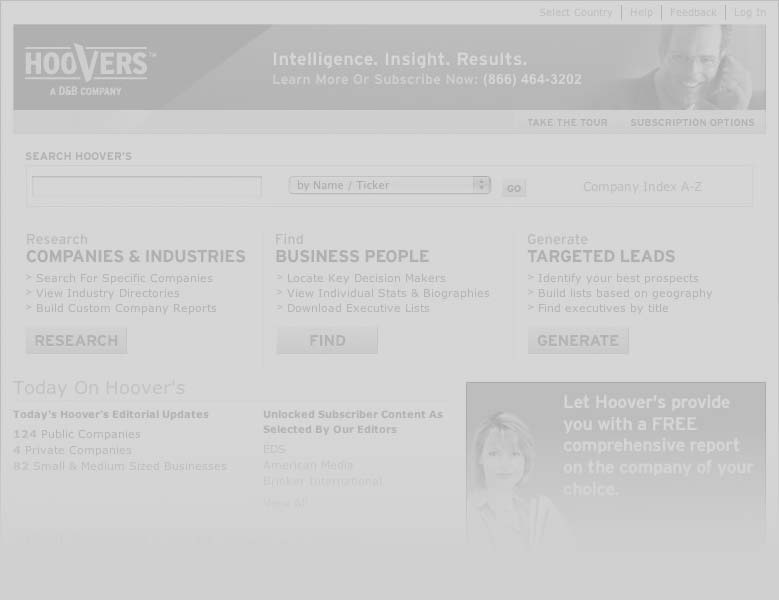Click the 124 Public Companies link
This screenshot has height=600, width=779.
click(x=77, y=434)
